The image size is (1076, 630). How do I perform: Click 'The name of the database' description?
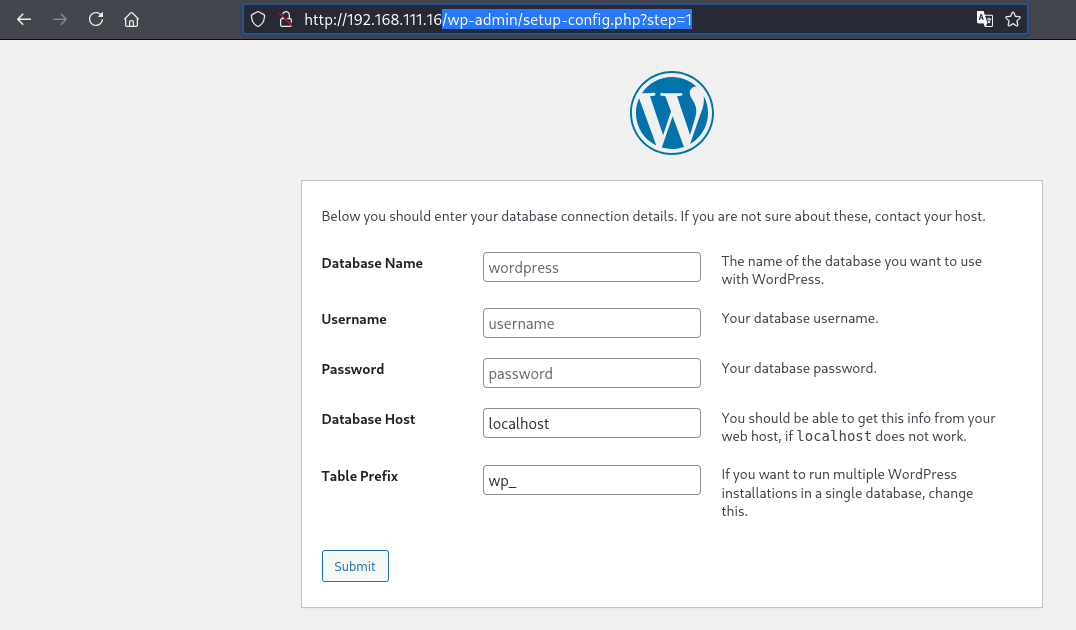click(852, 270)
